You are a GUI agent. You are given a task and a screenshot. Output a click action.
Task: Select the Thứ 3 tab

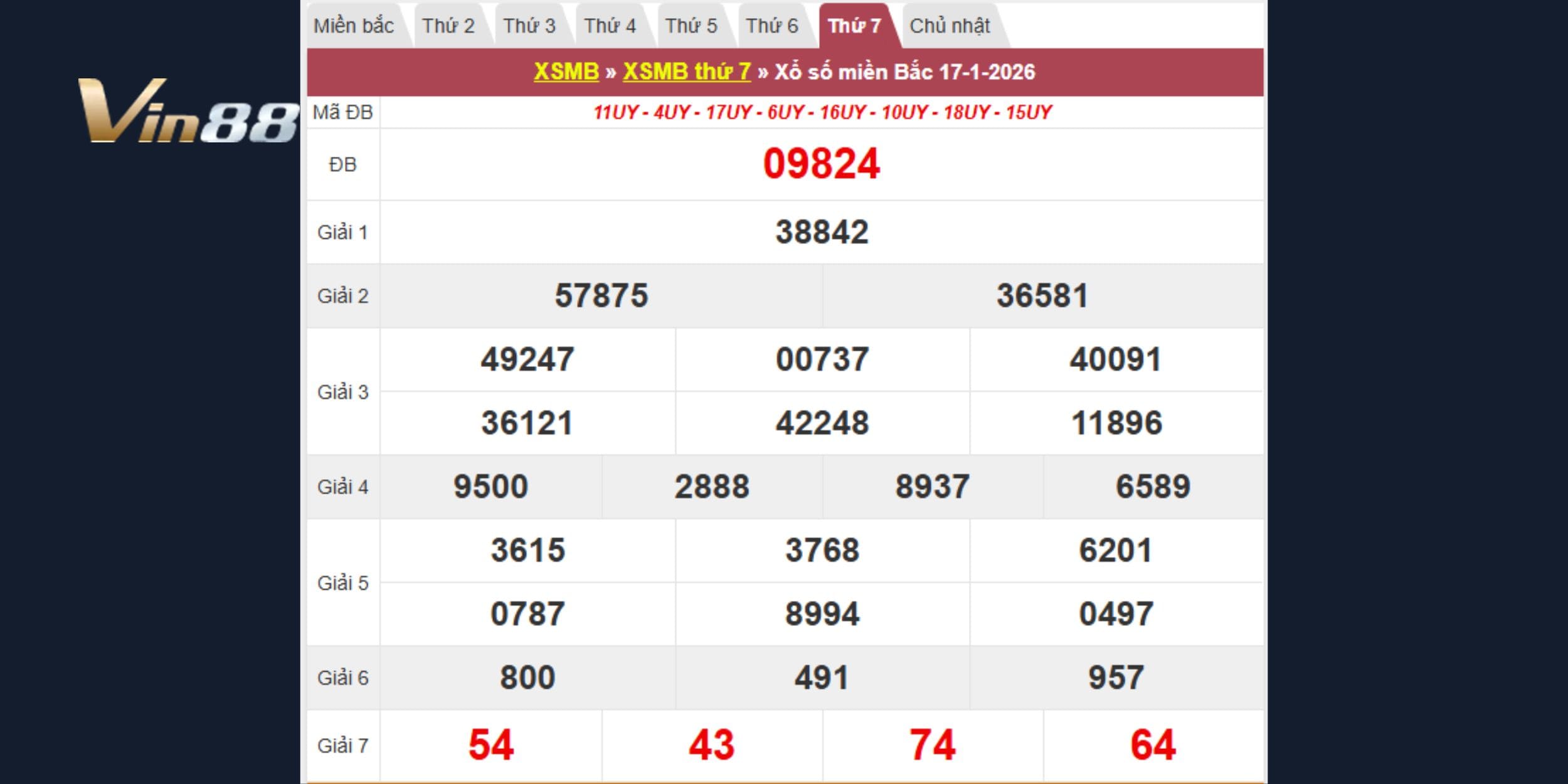point(529,26)
